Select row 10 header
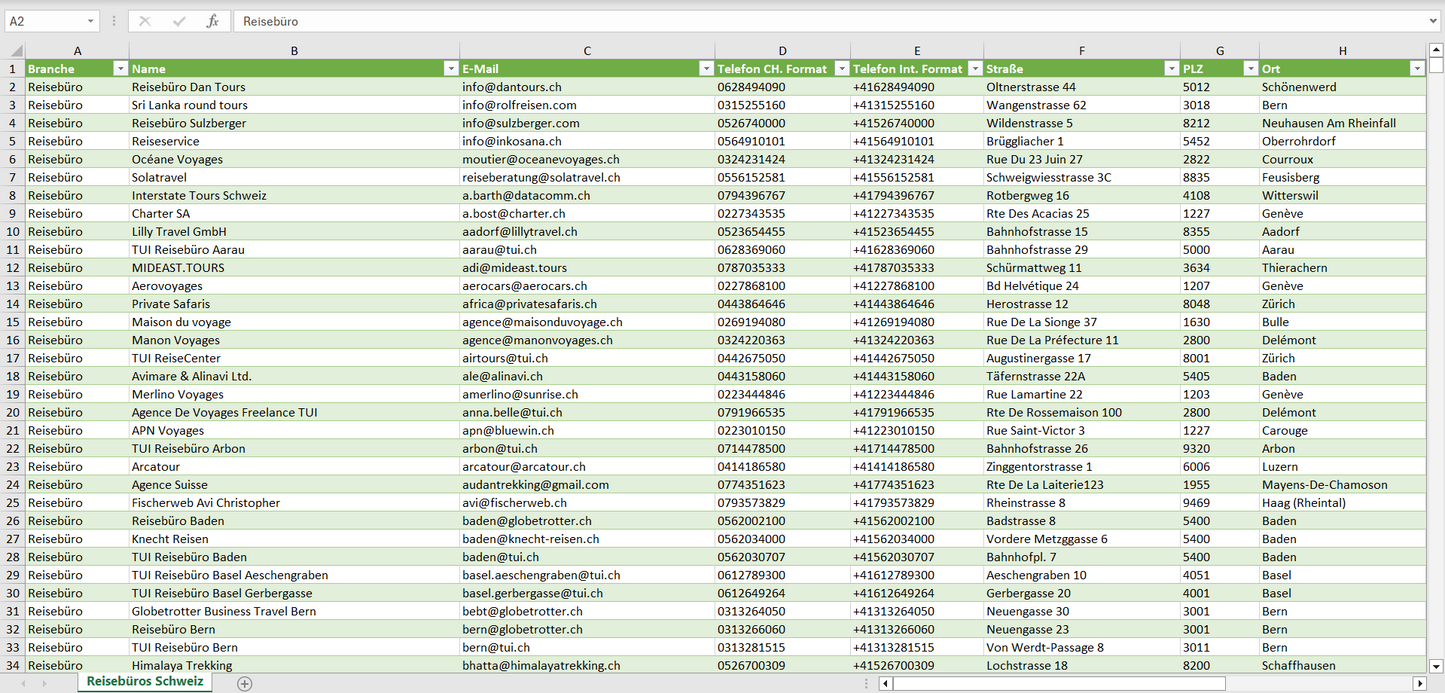 click(x=13, y=231)
